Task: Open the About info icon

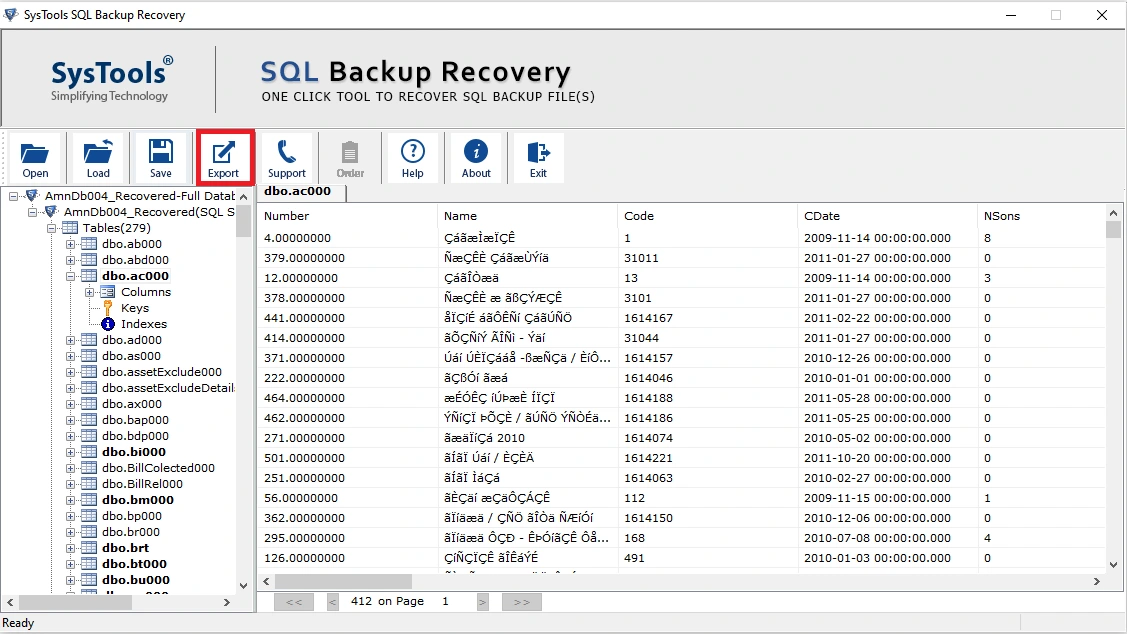Action: pyautogui.click(x=476, y=151)
